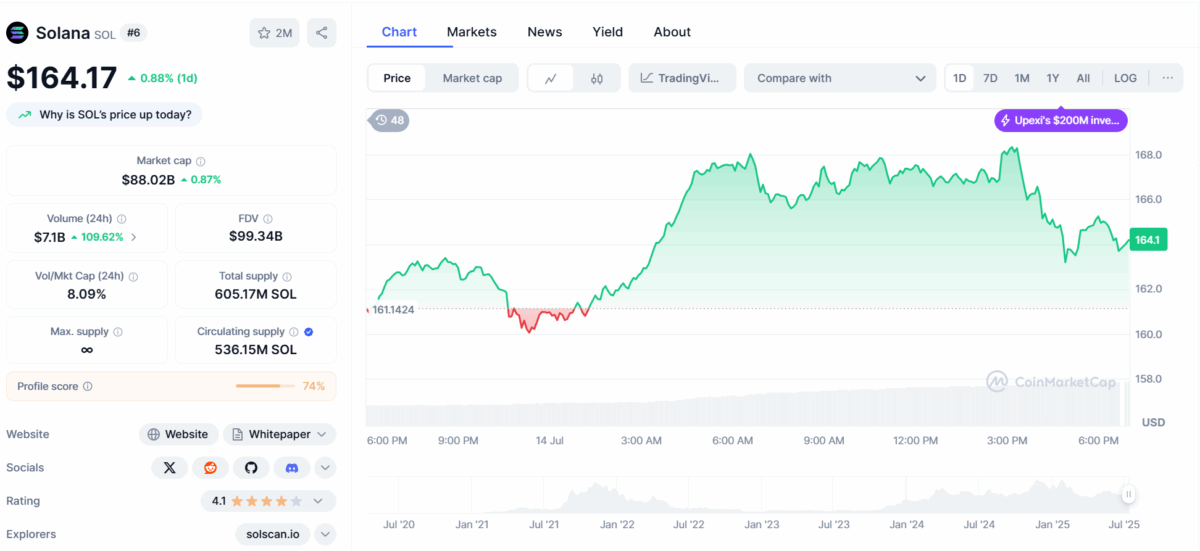Add Solana to watchlist with the star button
This screenshot has height=551, width=1200.
pyautogui.click(x=274, y=33)
